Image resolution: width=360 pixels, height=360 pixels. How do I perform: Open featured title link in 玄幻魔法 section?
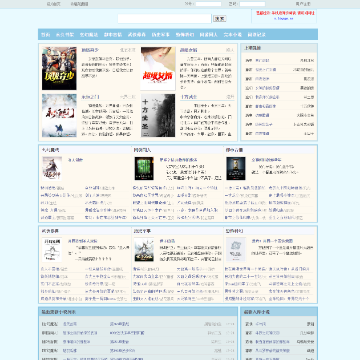click(75, 160)
